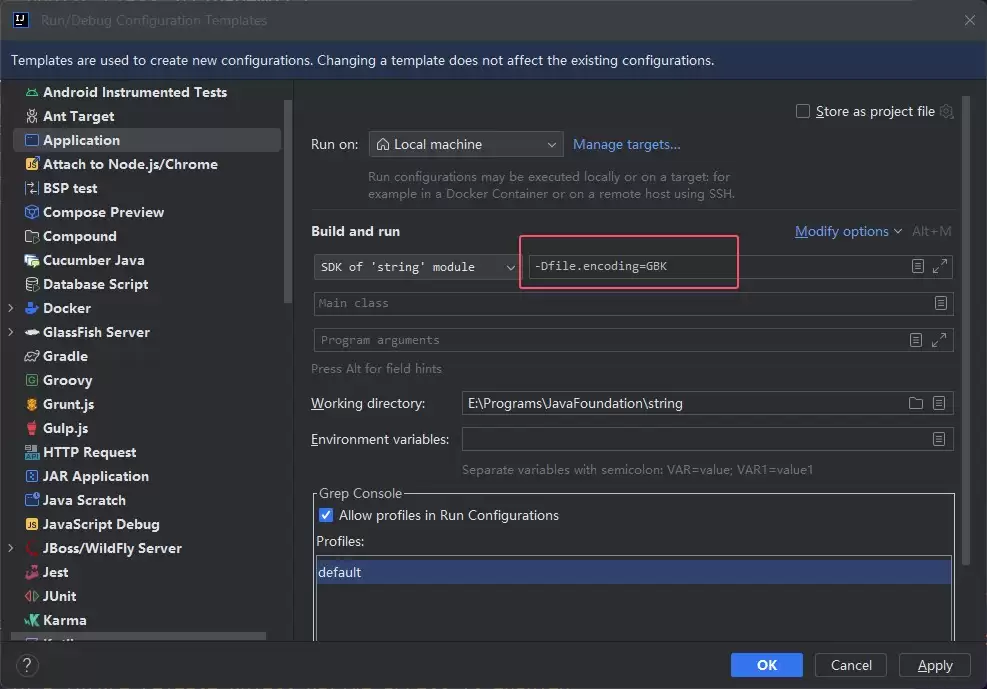Screen dimensions: 987x689
Task: Click the GlassFish Server fish icon
Action: [x=31, y=332]
